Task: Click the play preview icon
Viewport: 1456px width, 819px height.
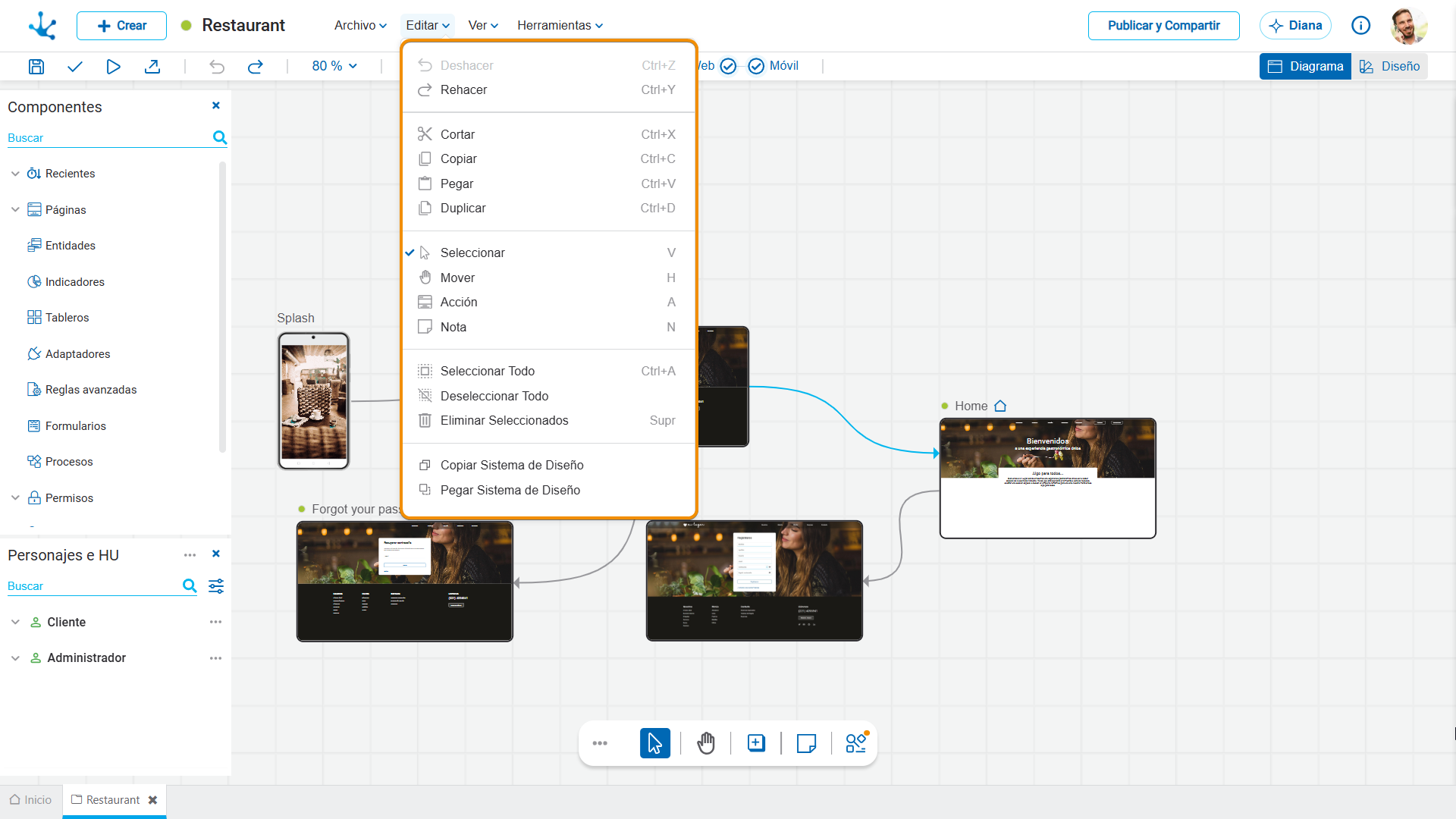Action: [x=113, y=67]
